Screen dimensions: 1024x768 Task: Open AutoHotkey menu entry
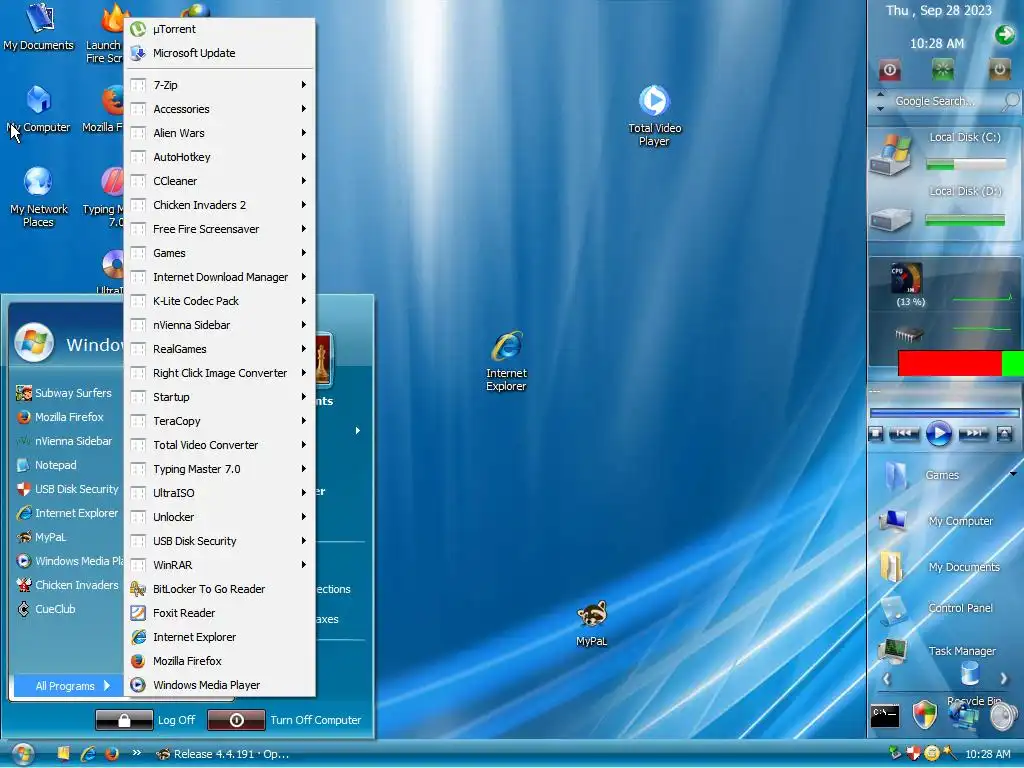(219, 157)
